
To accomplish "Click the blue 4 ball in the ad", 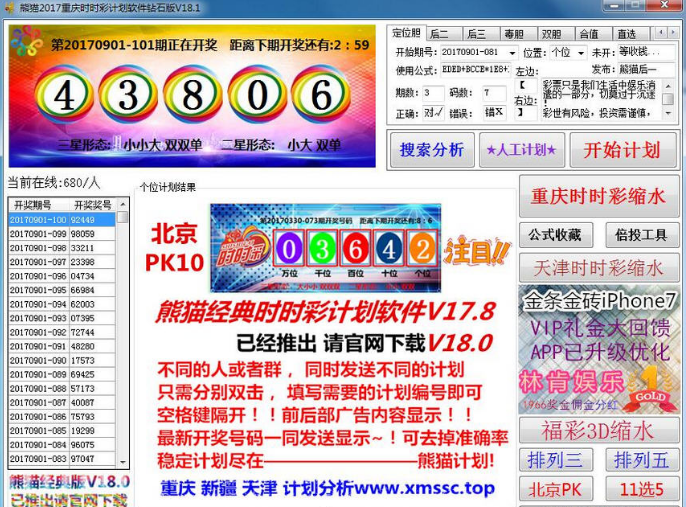I will pyautogui.click(x=389, y=248).
